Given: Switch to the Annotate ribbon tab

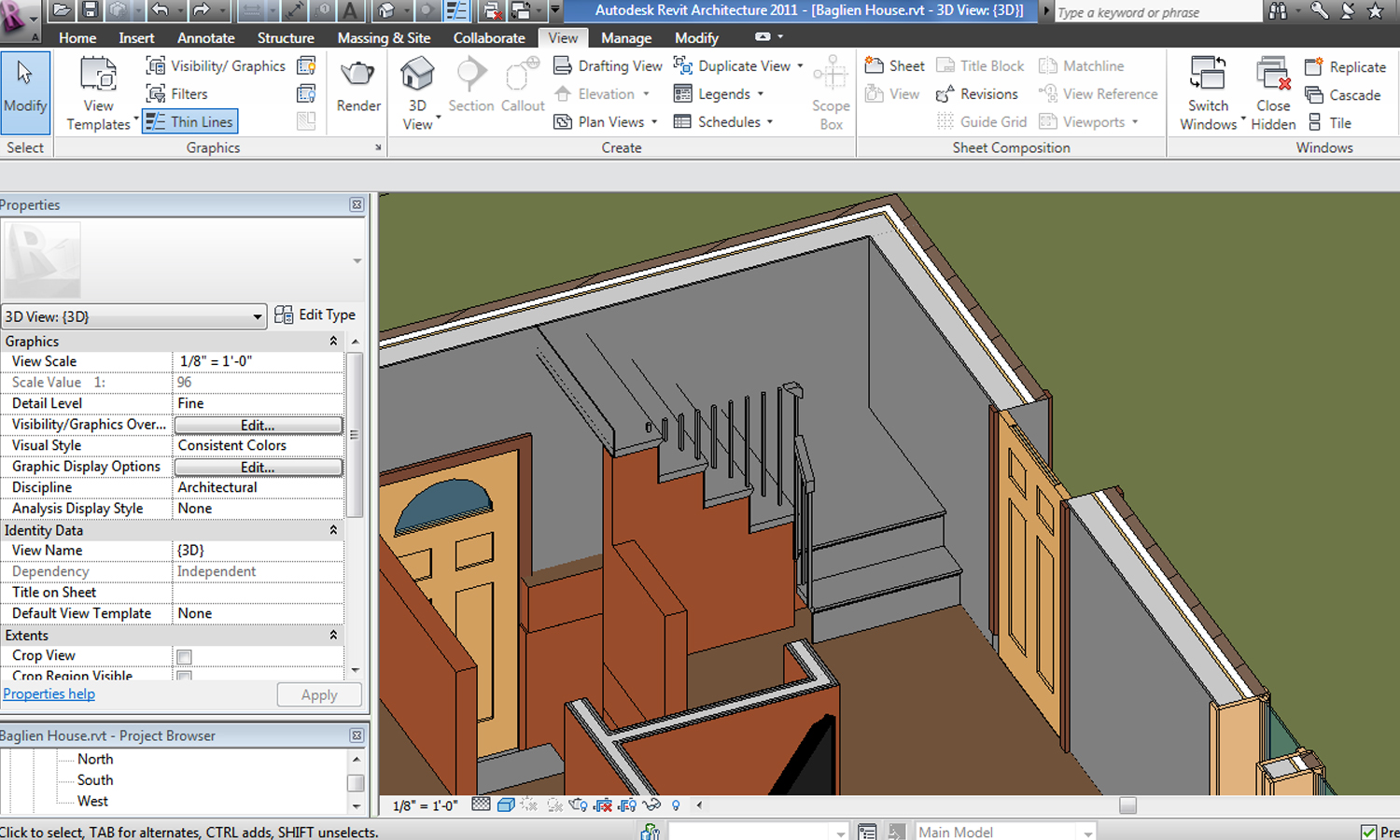Looking at the screenshot, I should 205,38.
